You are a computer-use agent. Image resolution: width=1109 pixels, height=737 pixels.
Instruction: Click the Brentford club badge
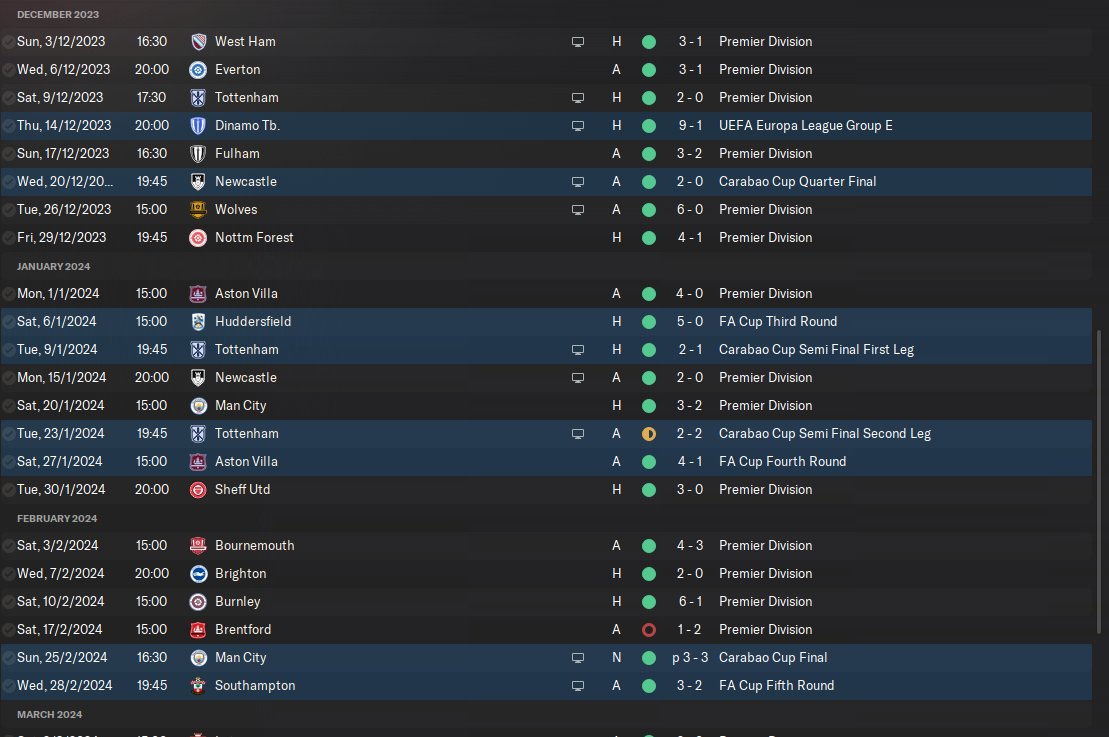click(198, 630)
